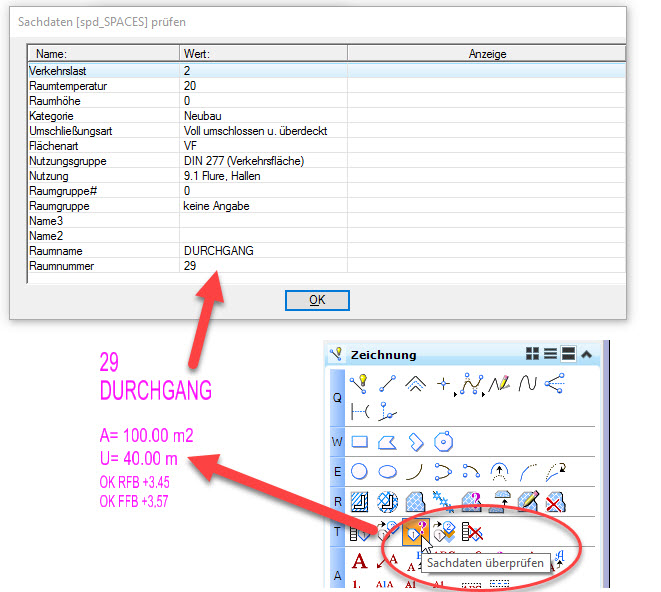The height and width of the screenshot is (592, 661).
Task: Select the change pattern tool with the pencil
Action: tap(528, 502)
